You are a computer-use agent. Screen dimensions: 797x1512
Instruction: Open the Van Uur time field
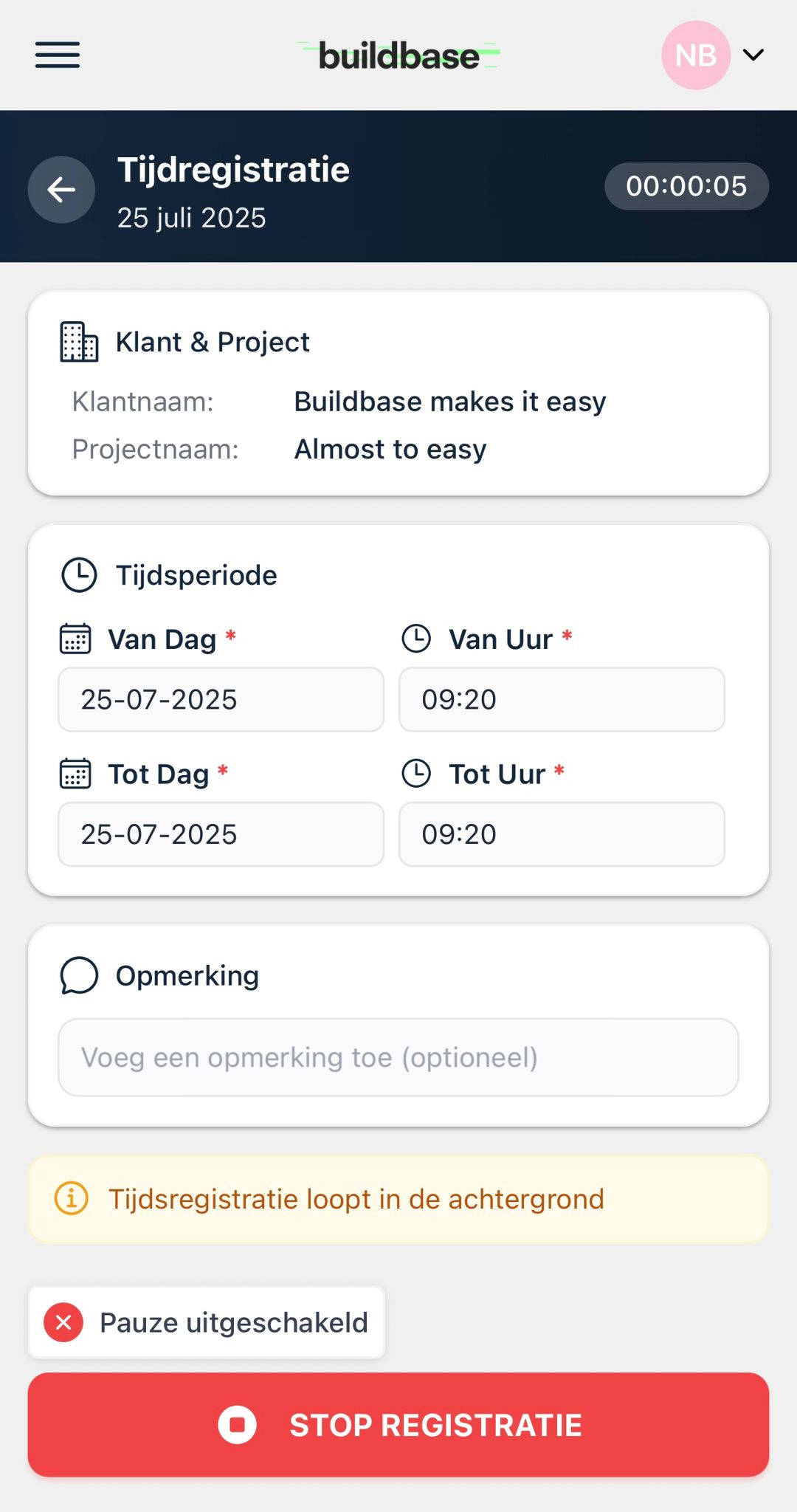pyautogui.click(x=562, y=700)
